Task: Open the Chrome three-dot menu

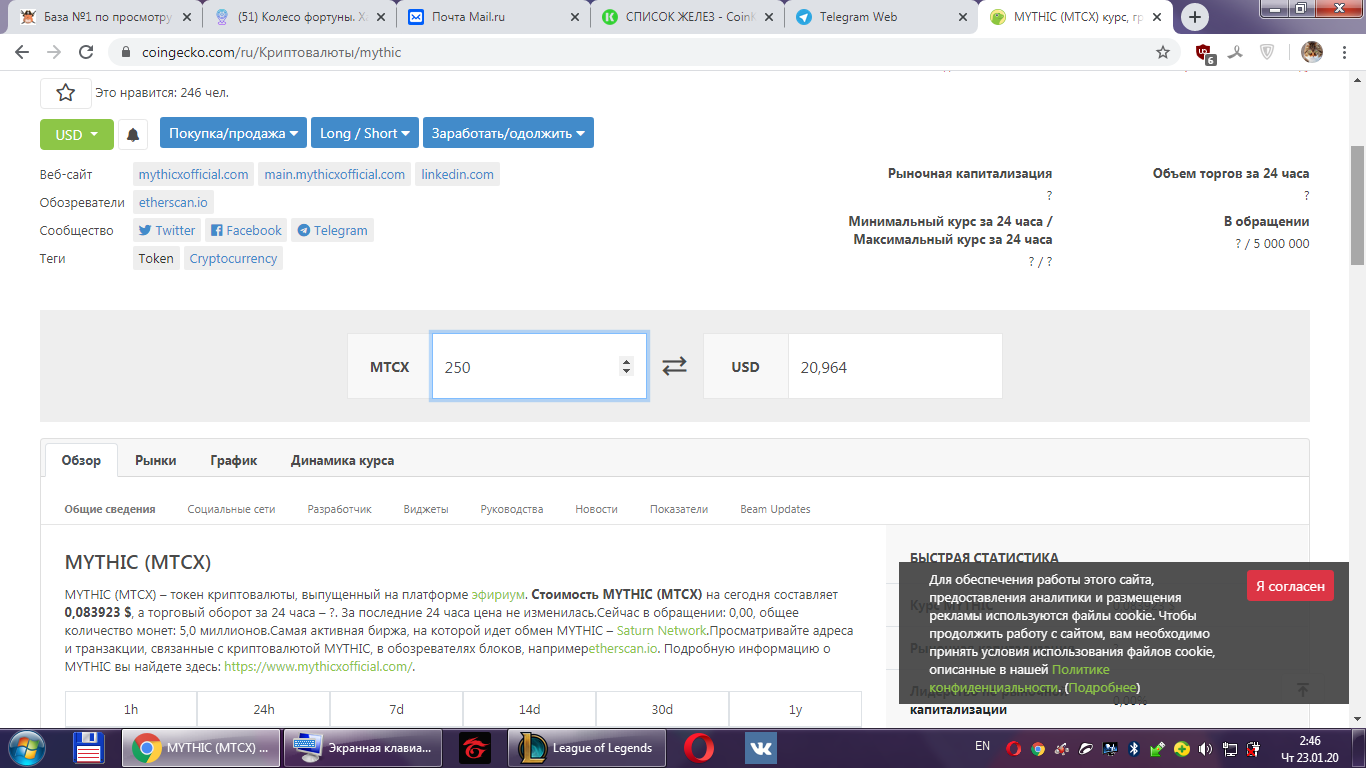Action: tap(1345, 52)
